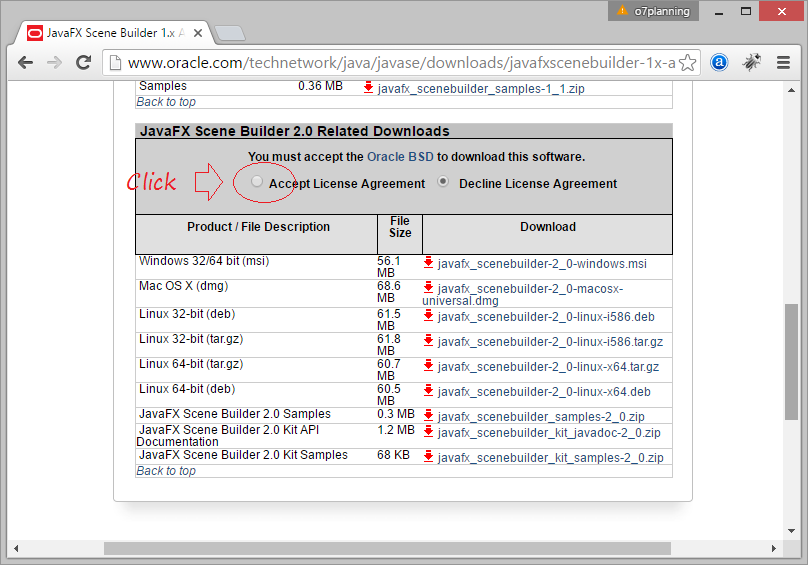
Task: Click the page icon in address bar
Action: (115, 63)
